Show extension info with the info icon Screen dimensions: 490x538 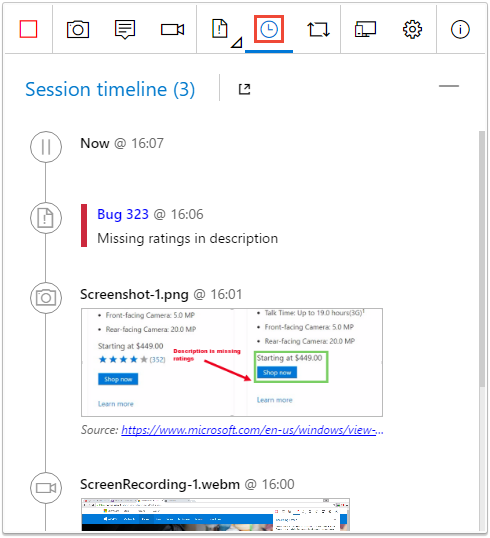460,29
